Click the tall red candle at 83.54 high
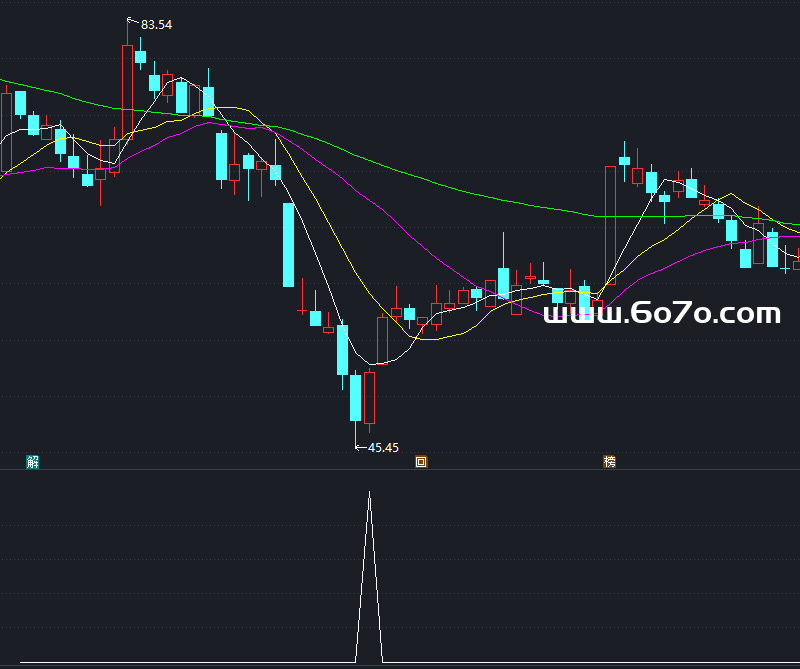 click(127, 92)
